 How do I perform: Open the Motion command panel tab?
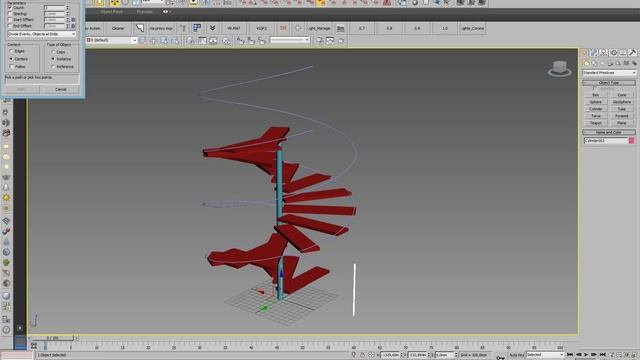point(613,53)
